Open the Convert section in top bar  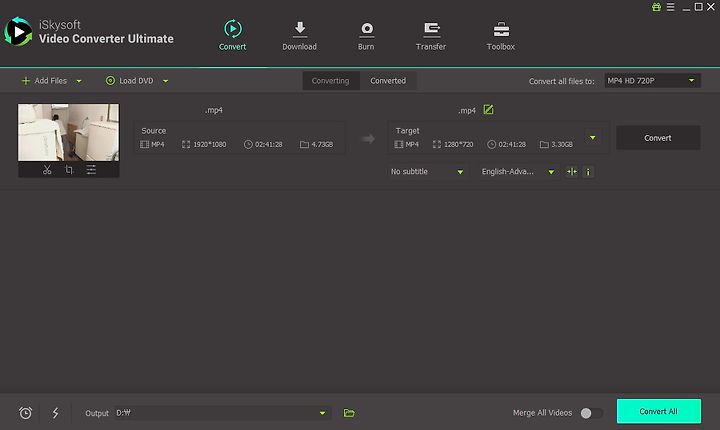[232, 35]
